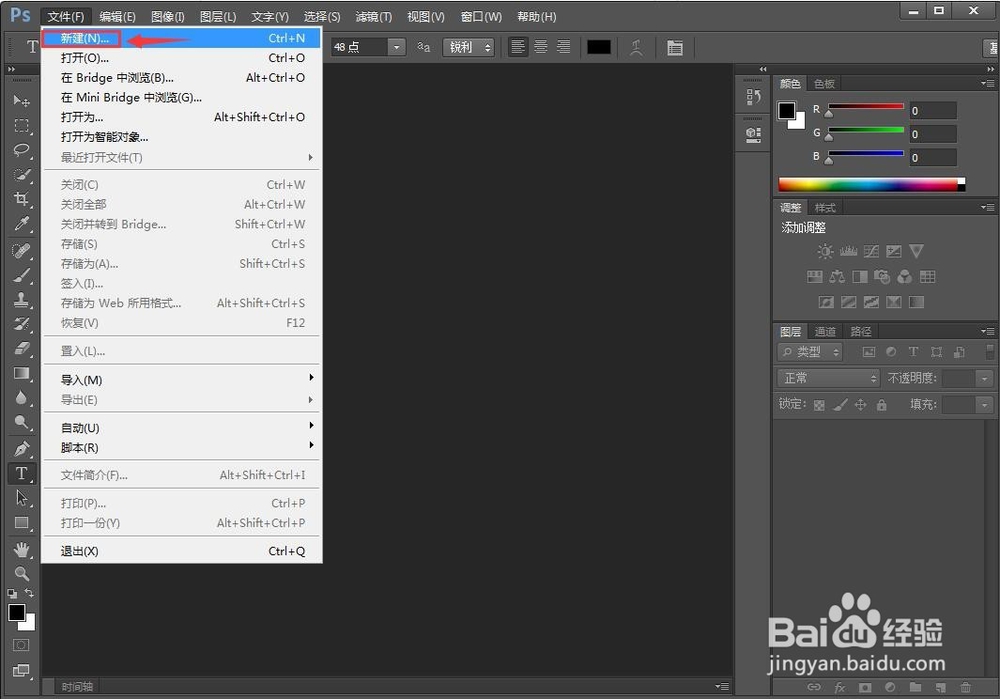Open the character and paragraph panel icon
The width and height of the screenshot is (1000, 699).
coord(675,47)
